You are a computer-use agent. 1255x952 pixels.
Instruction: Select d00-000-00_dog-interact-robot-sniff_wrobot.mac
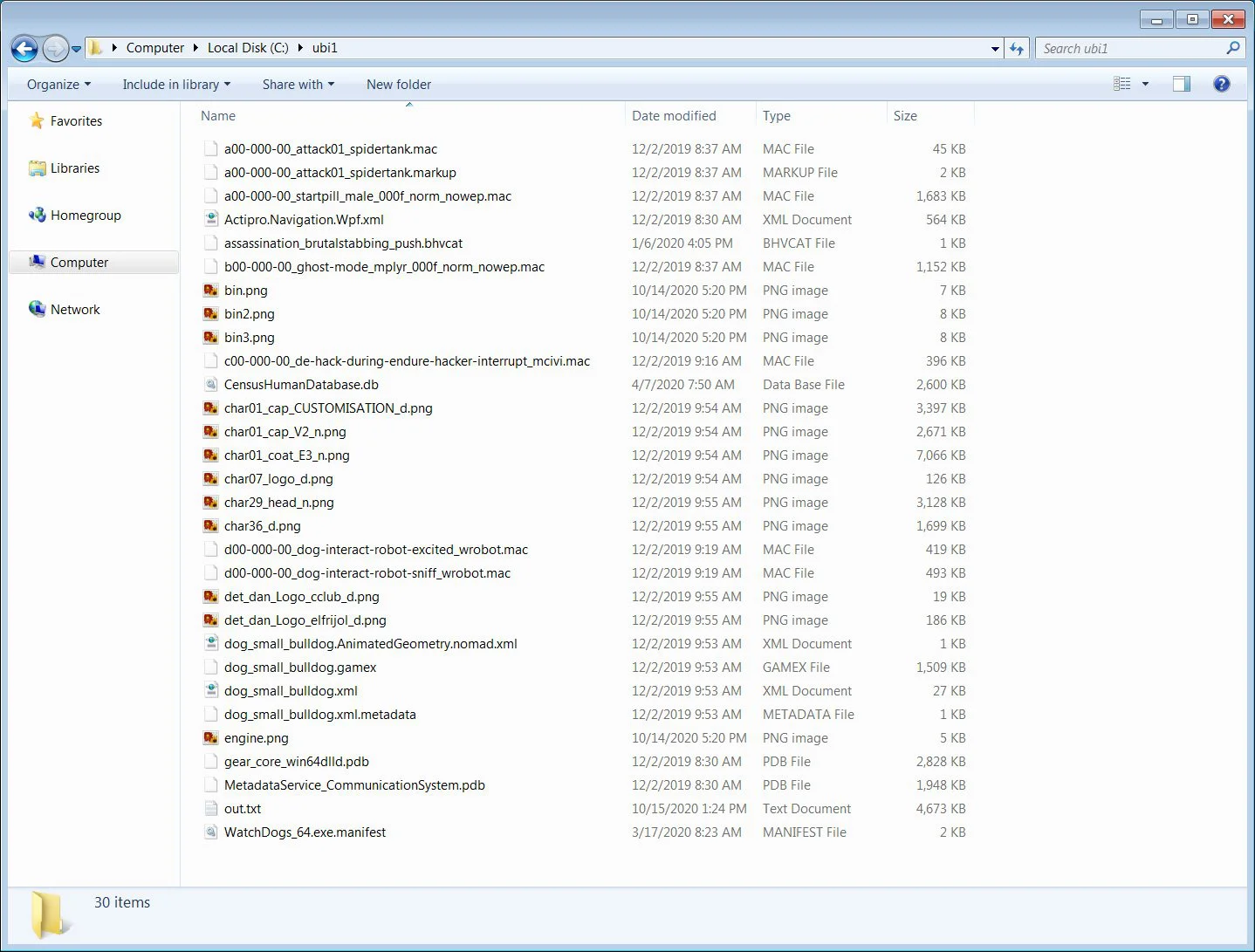pyautogui.click(x=367, y=573)
